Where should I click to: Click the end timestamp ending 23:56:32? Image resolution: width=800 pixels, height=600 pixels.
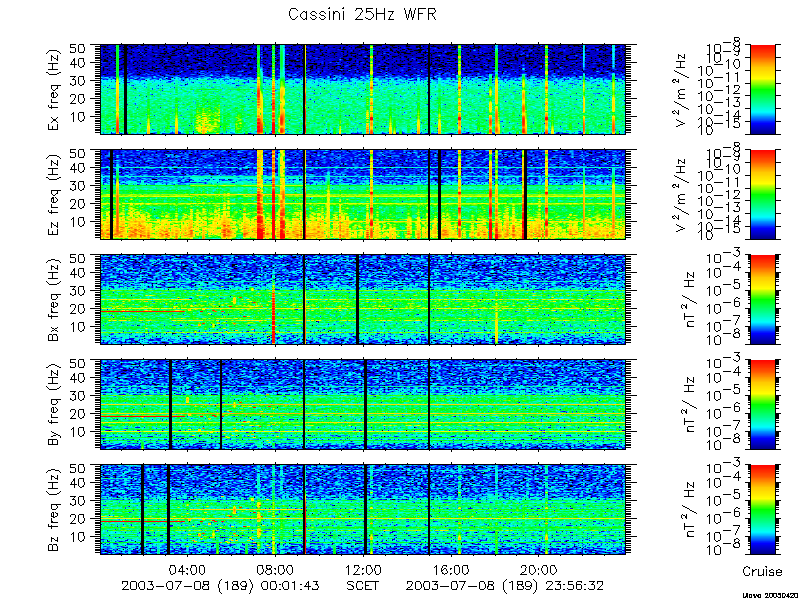(505, 586)
